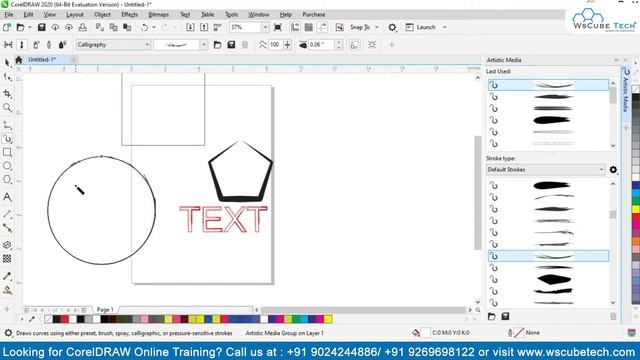Select the Color Eyedropper tool
The width and height of the screenshot is (640, 360).
point(7,276)
